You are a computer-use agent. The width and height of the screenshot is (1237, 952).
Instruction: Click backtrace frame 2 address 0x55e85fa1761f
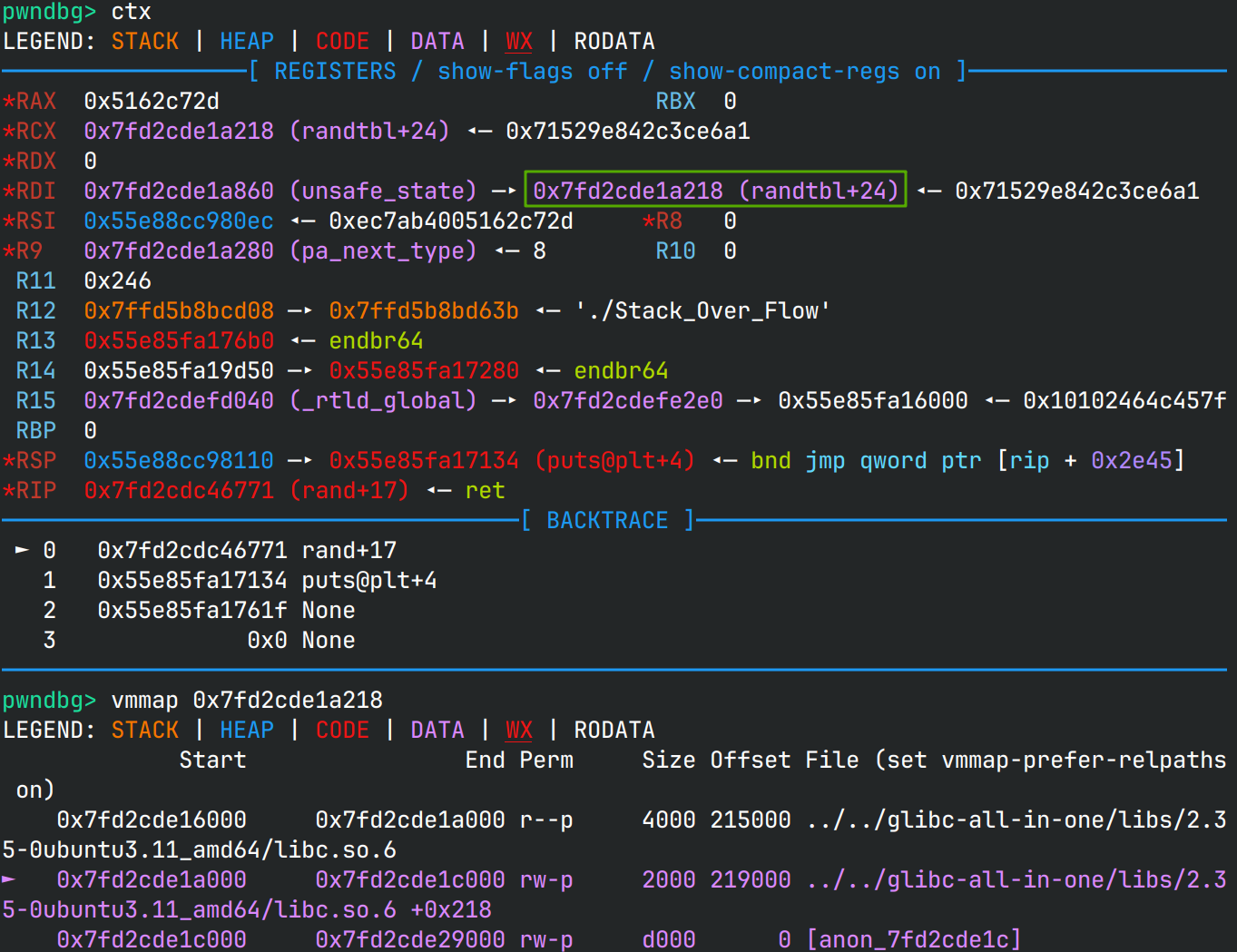(191, 610)
